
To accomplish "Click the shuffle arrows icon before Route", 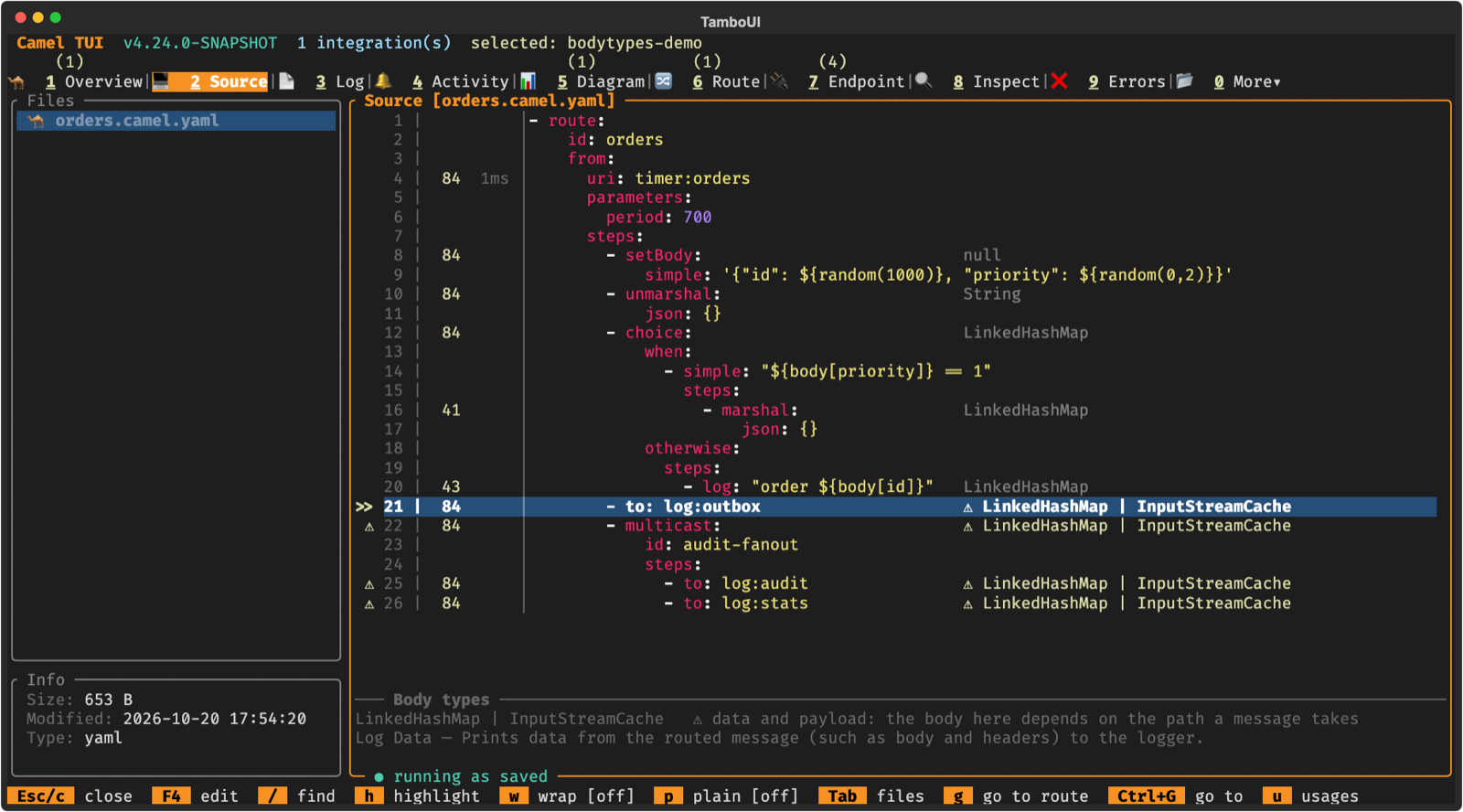I will [664, 81].
